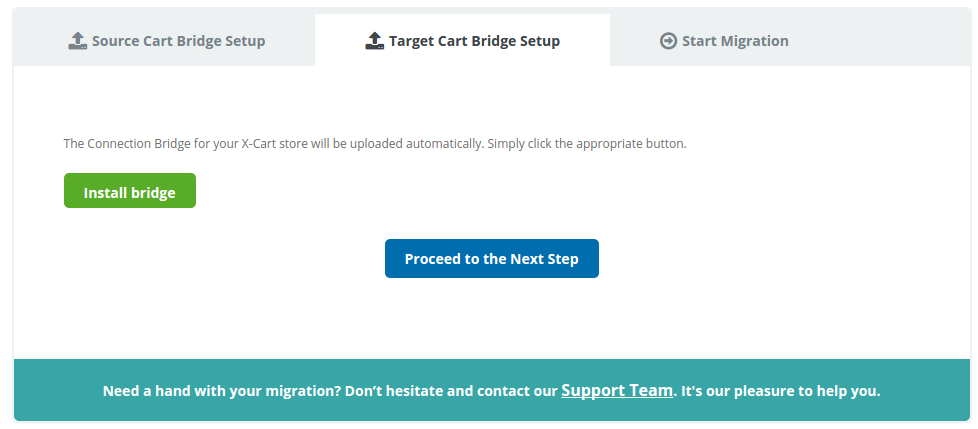Click the blank white area below Proceed button
The image size is (978, 429).
point(491,318)
